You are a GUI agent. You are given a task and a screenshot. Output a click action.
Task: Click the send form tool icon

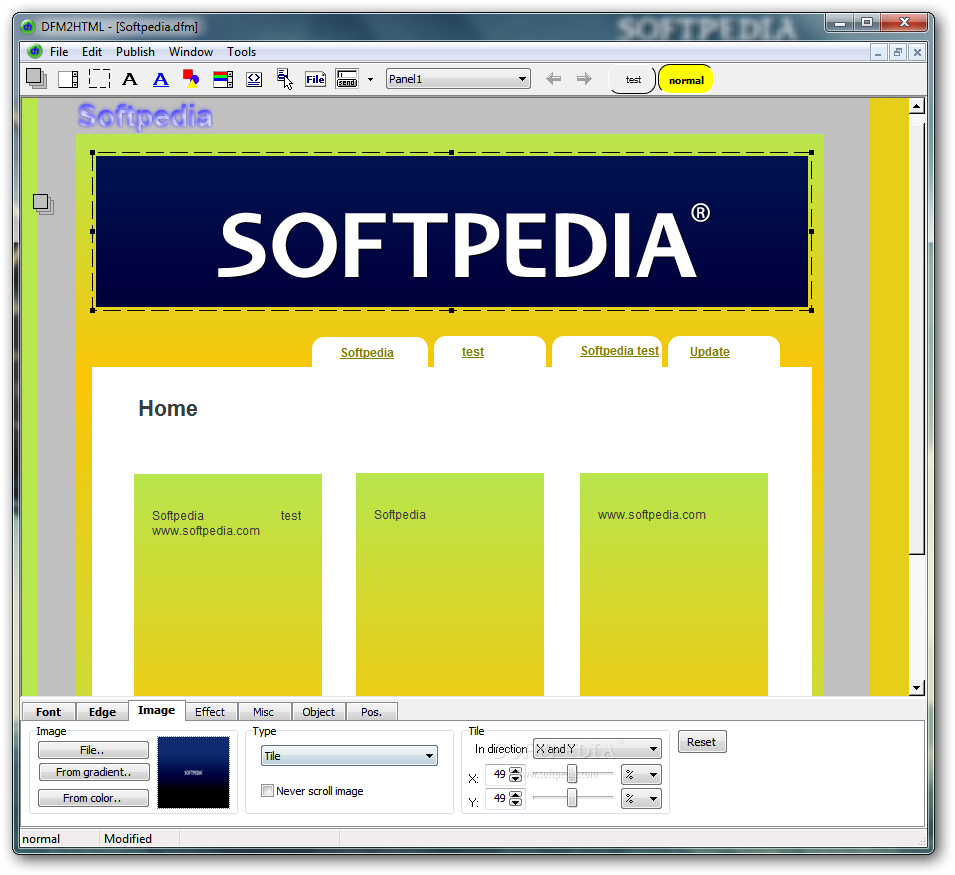[x=347, y=79]
